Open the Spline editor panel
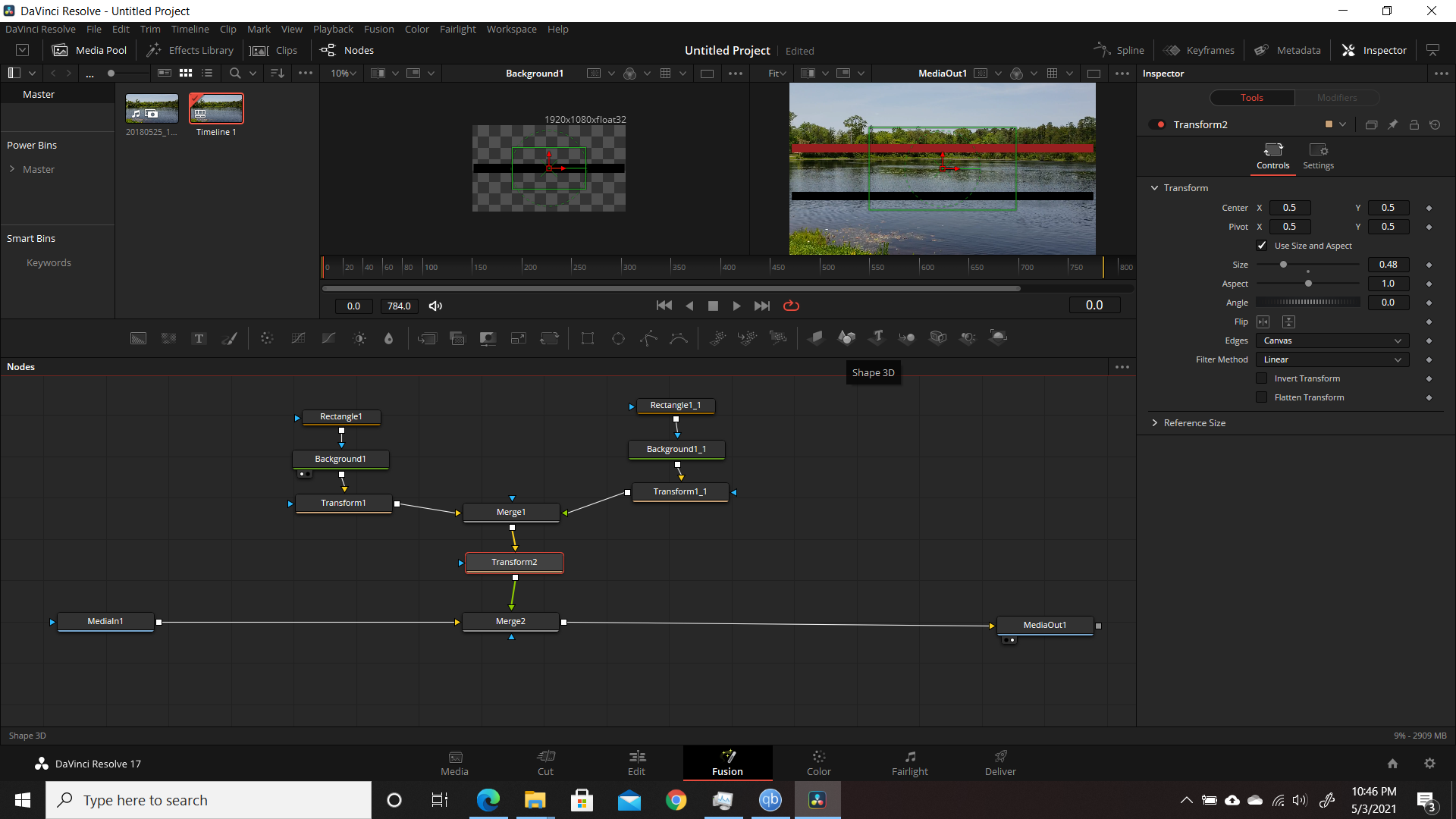This screenshot has width=1456, height=819. coord(1119,51)
